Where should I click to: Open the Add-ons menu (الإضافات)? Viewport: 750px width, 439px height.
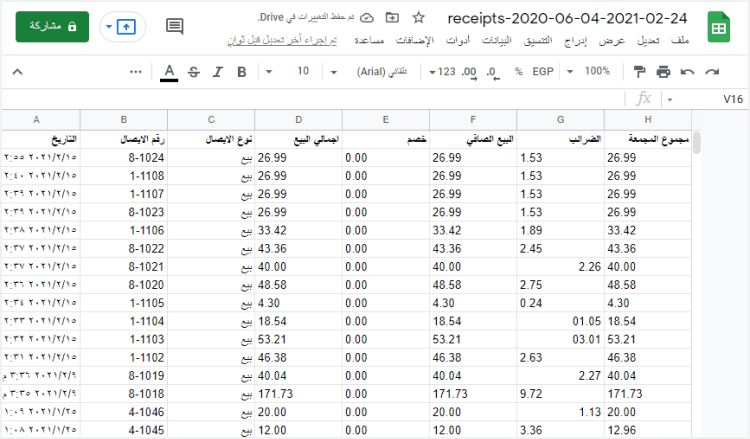(415, 40)
